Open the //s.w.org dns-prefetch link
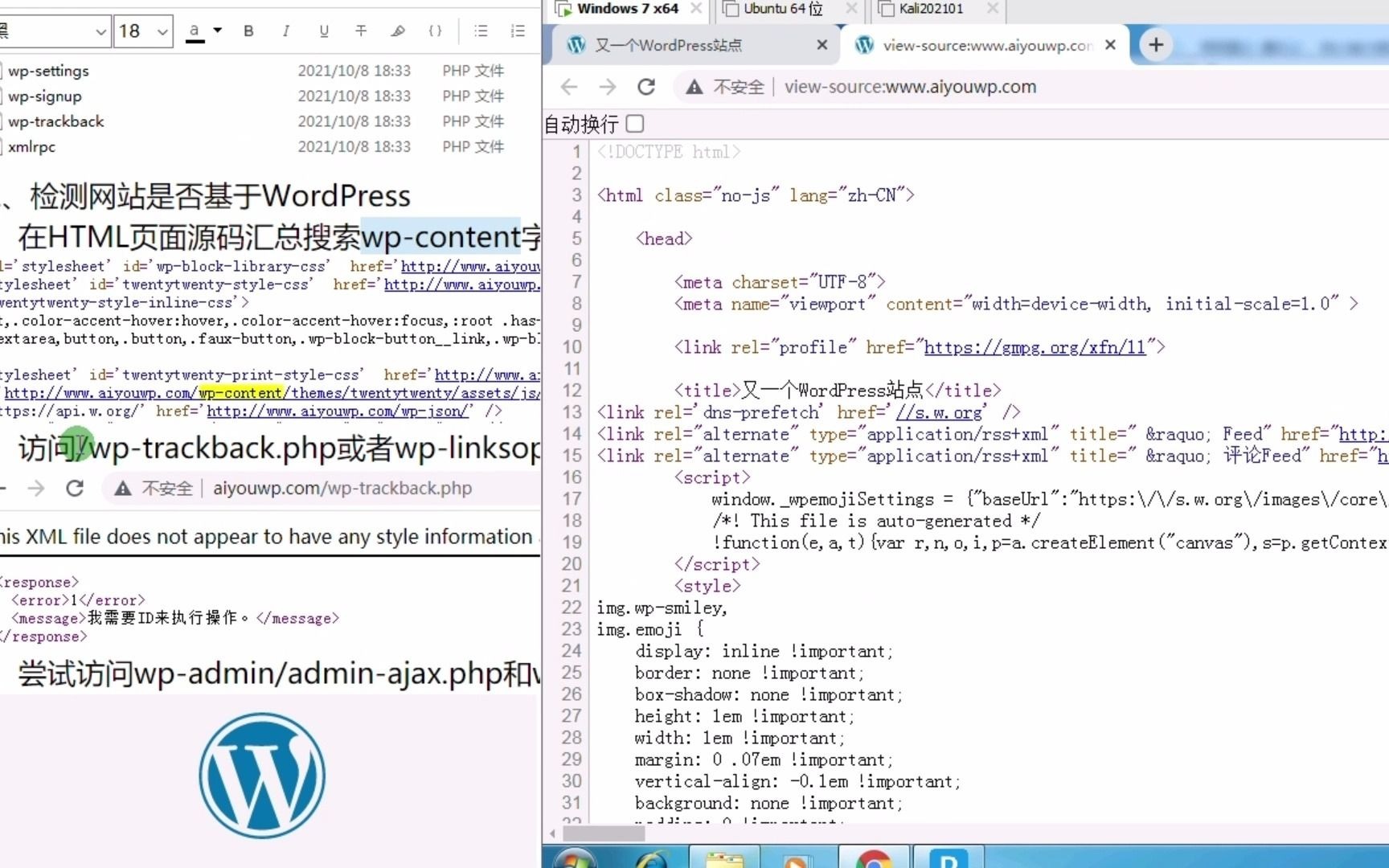Viewport: 1389px width, 868px height. click(939, 412)
